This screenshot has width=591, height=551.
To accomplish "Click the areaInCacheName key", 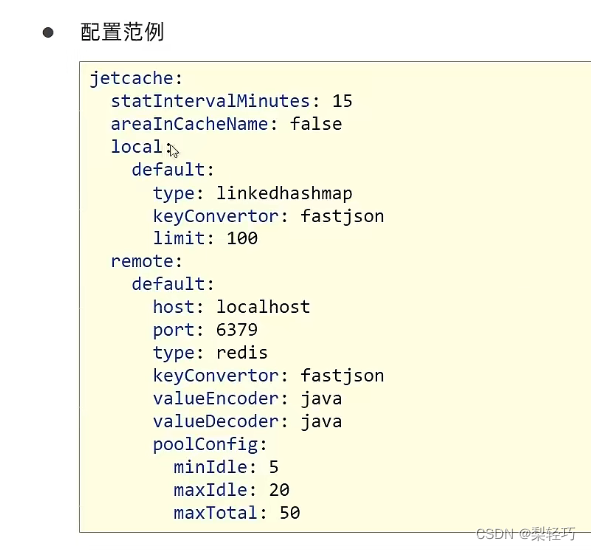I will 189,124.
